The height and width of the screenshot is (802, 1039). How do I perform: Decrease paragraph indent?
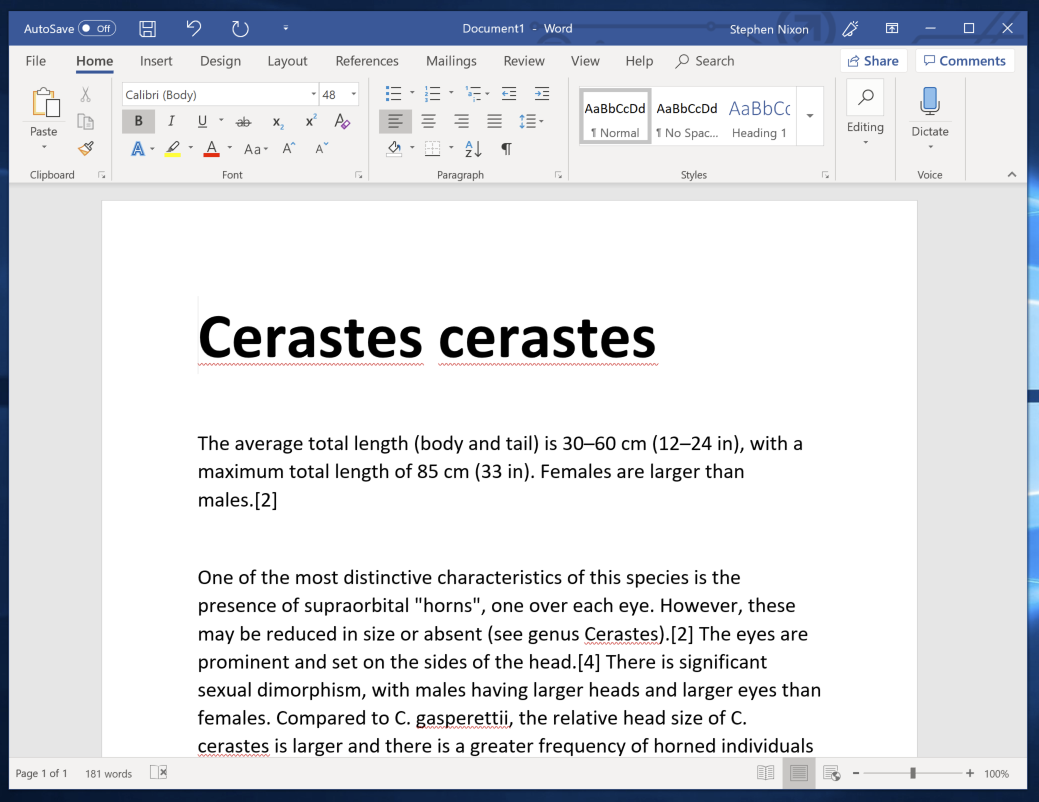point(509,94)
